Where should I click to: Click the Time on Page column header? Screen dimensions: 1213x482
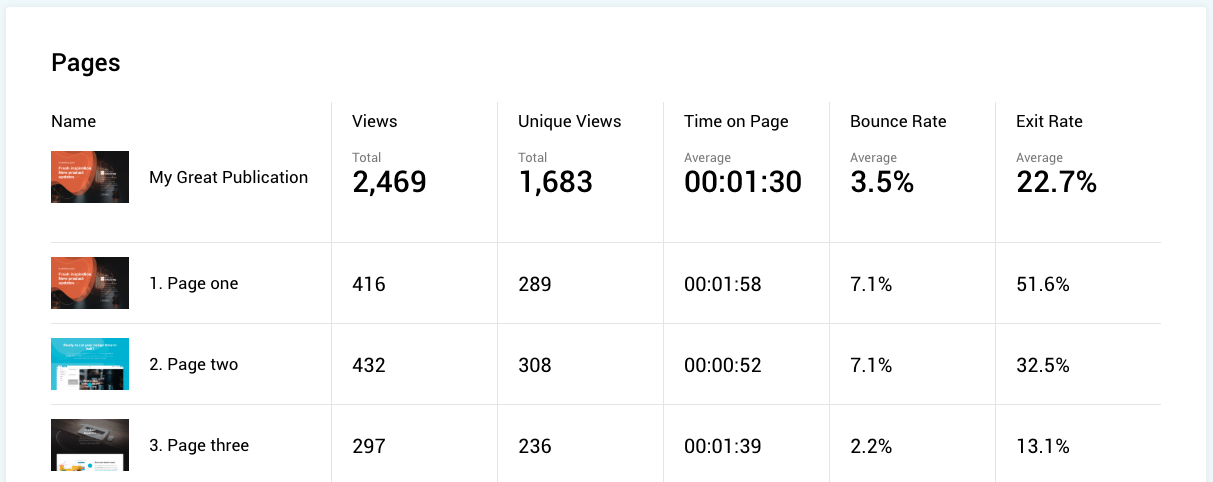click(x=736, y=121)
